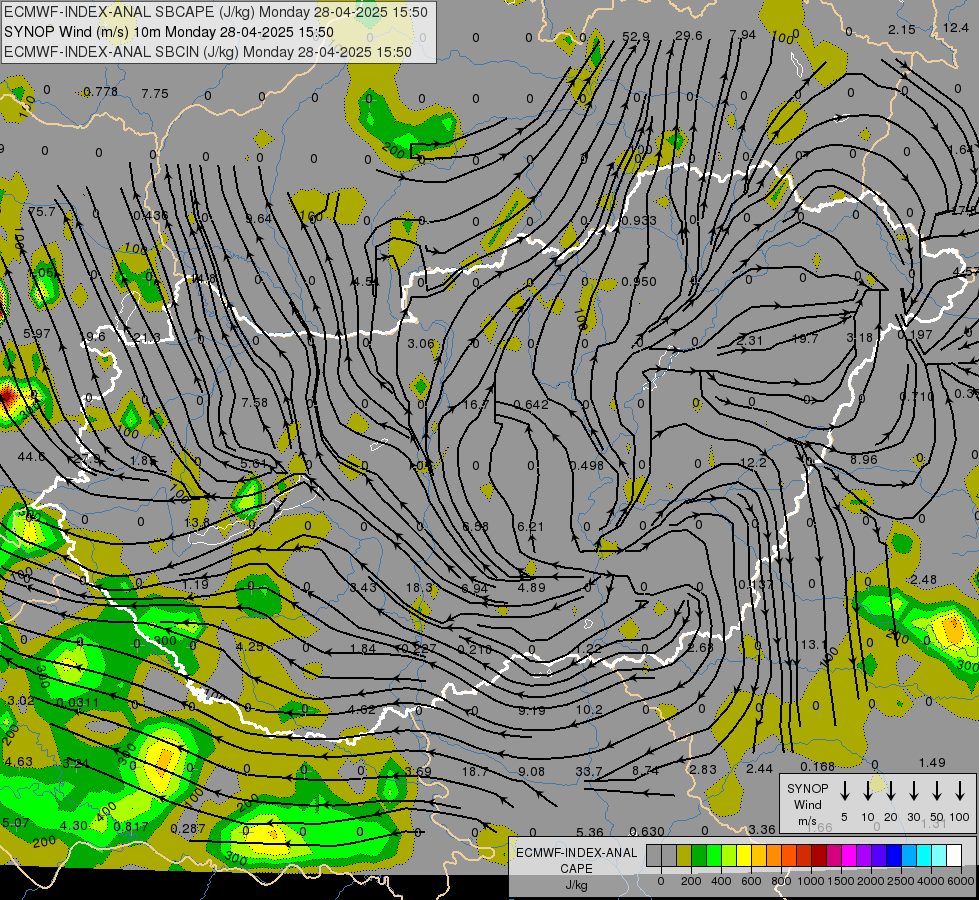Click the map value 0.817
Viewport: 979px width, 900px height.
(131, 826)
